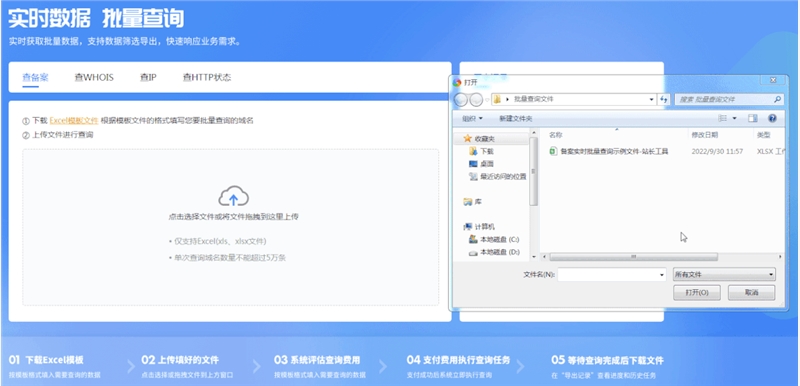This screenshot has width=800, height=386.
Task: Click the down arrow of the navigation pane scrollbar
Action: (x=534, y=256)
